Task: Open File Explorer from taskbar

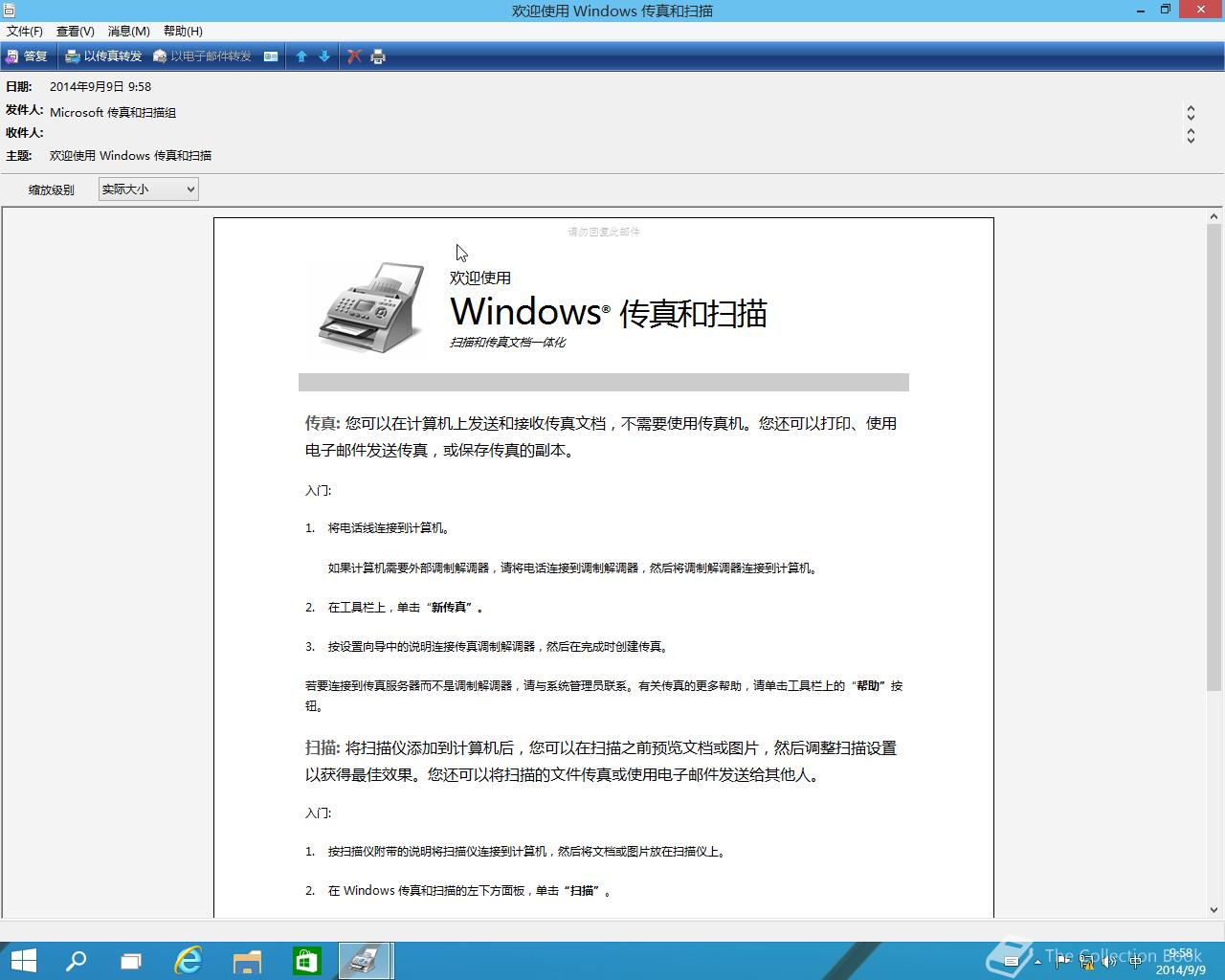Action: 247,961
